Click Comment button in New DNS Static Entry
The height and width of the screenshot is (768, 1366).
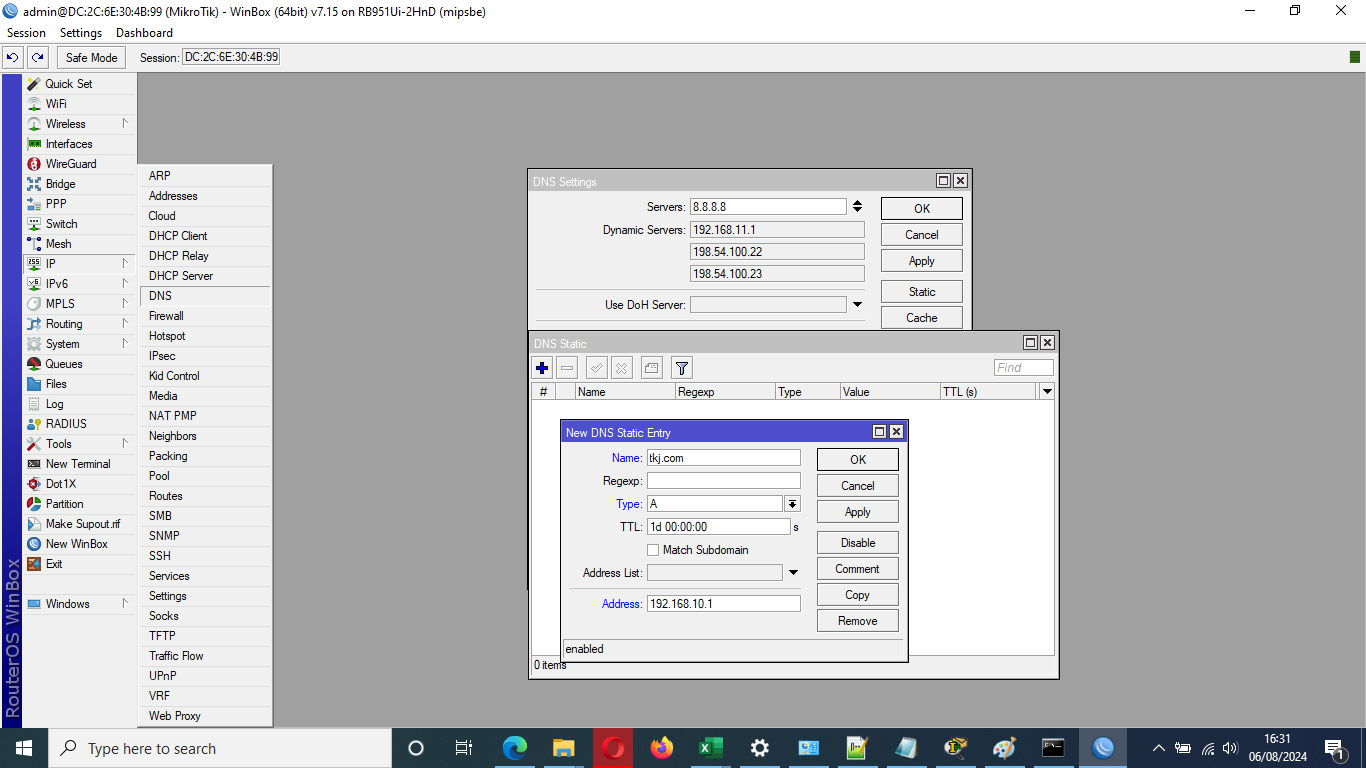[858, 569]
